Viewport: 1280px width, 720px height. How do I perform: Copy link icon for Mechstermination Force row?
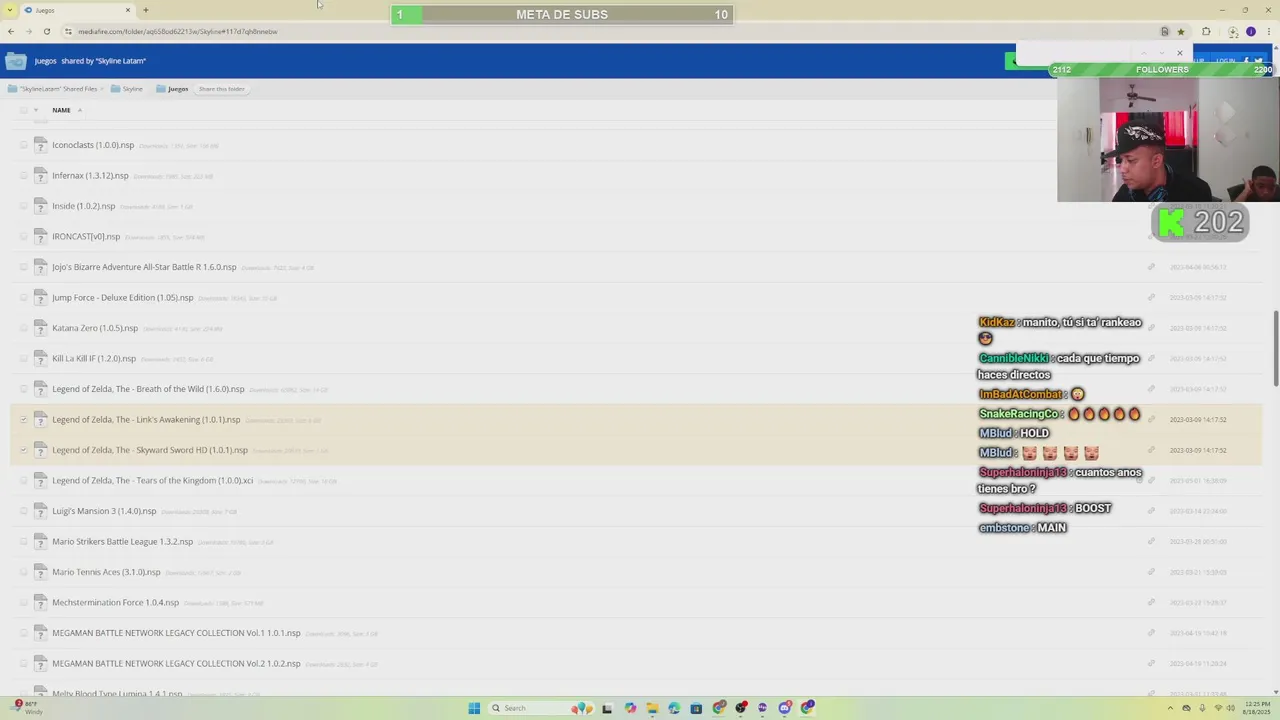(x=1151, y=603)
